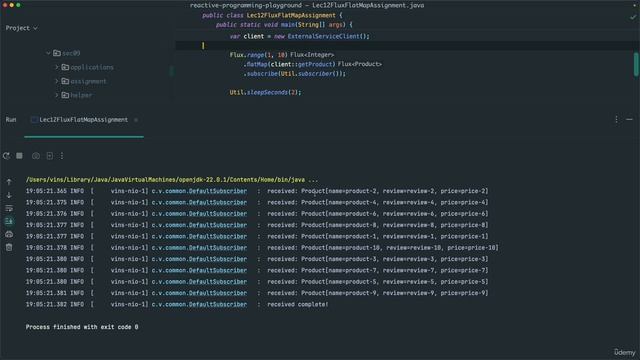
Task: Click the Run tool window label
Action: (11, 120)
